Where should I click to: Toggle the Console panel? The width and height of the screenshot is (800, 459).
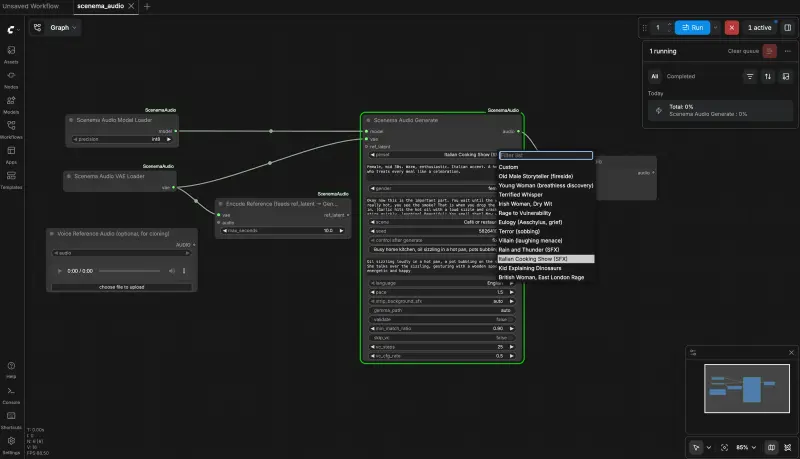pyautogui.click(x=11, y=394)
